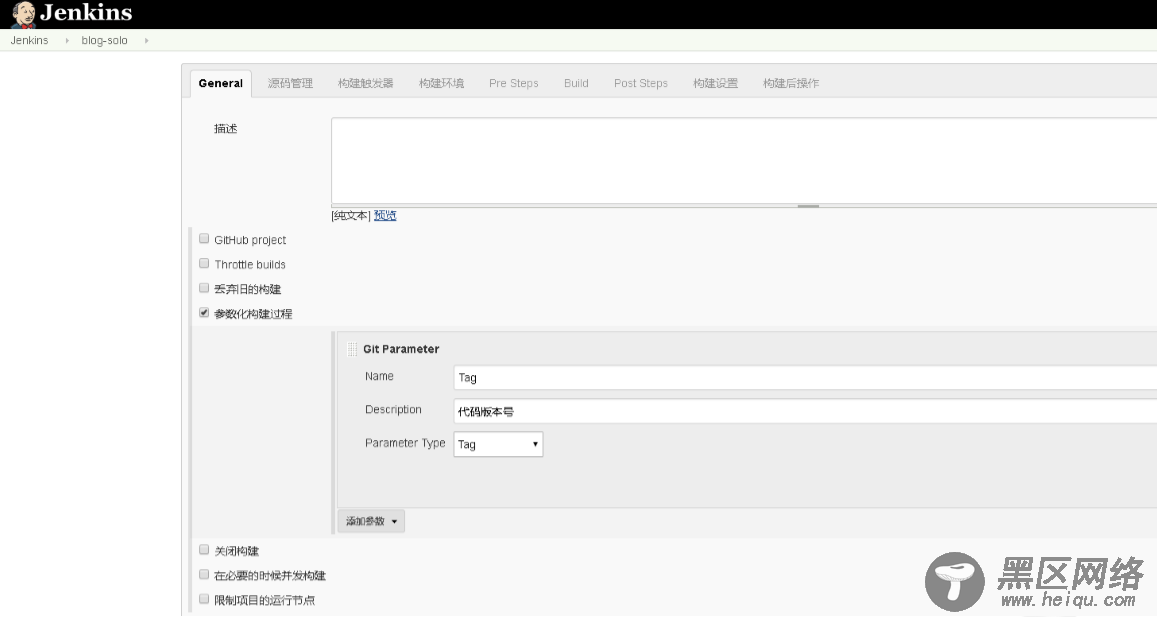The height and width of the screenshot is (617, 1157).
Task: Switch to the 构建设置 tab
Action: click(x=715, y=83)
